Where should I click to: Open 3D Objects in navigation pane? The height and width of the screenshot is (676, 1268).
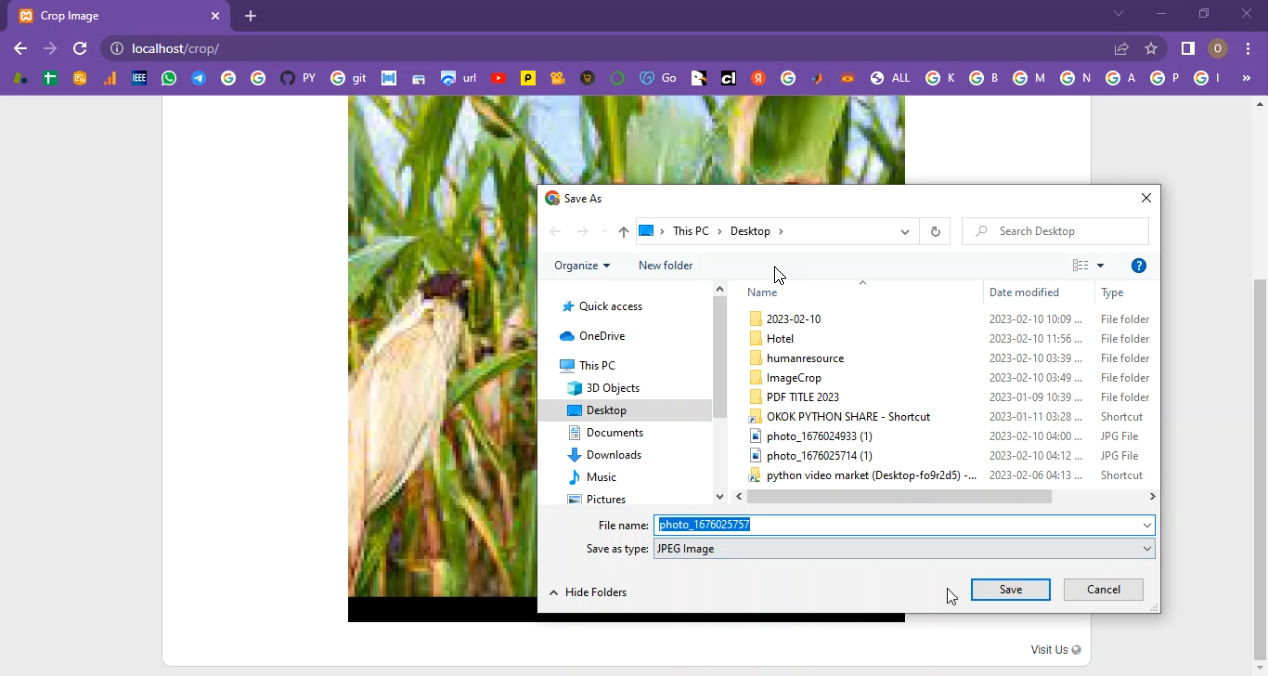pos(603,388)
